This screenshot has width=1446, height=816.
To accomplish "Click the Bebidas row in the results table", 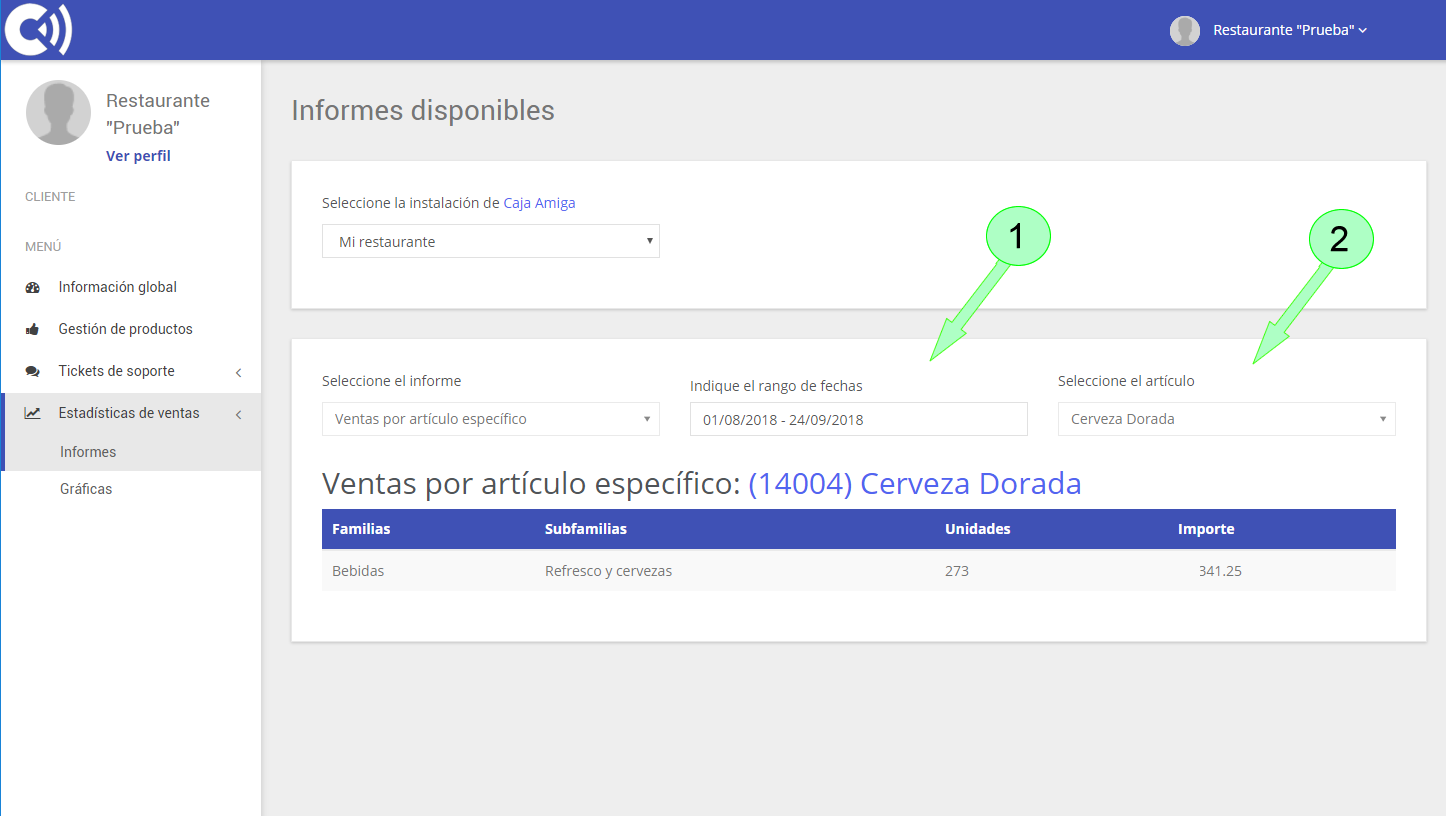I will [358, 571].
